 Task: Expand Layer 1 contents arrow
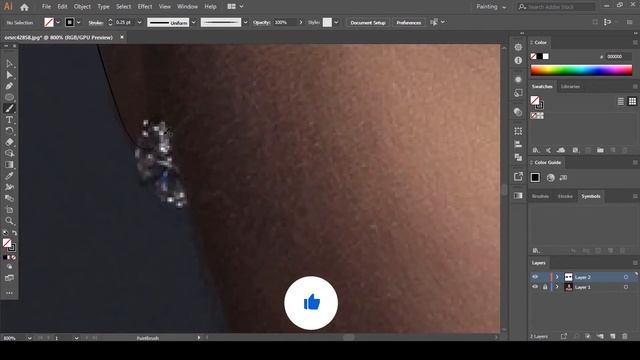click(x=557, y=287)
